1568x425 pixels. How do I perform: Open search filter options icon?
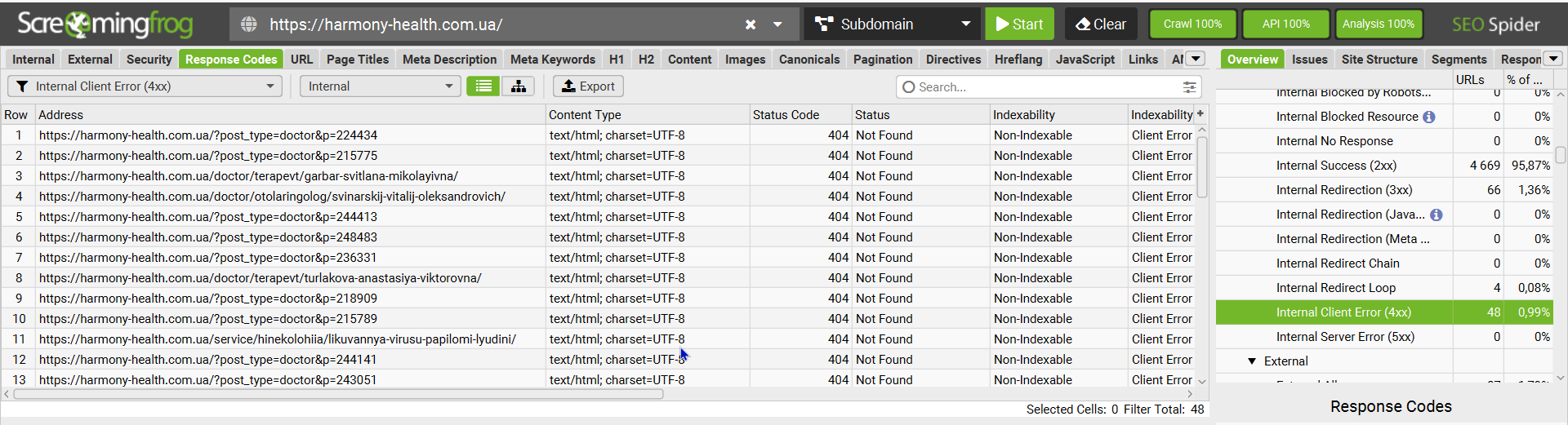tap(1189, 86)
